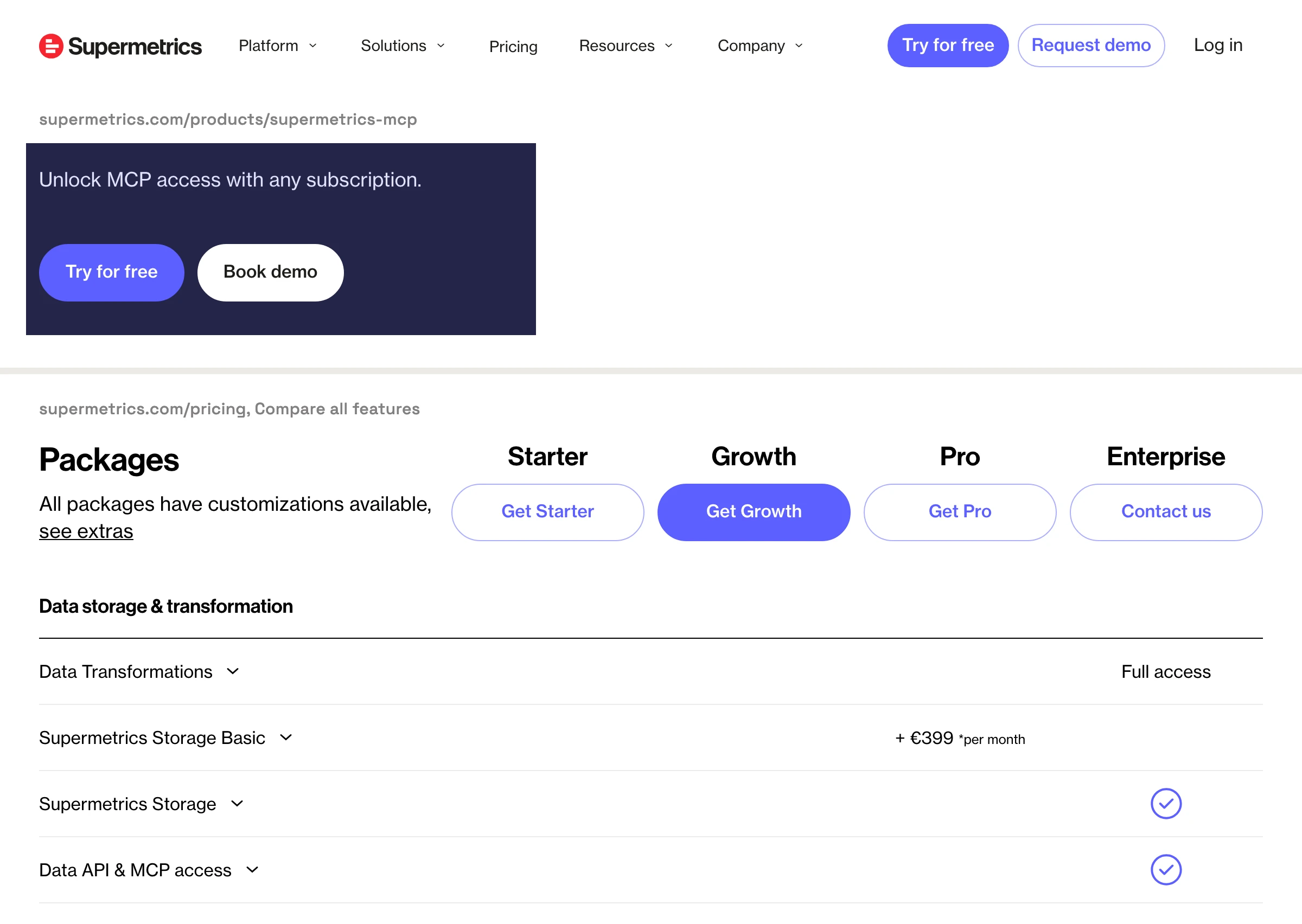Viewport: 1302px width, 924px height.
Task: Open the Resources menu
Action: coord(626,46)
